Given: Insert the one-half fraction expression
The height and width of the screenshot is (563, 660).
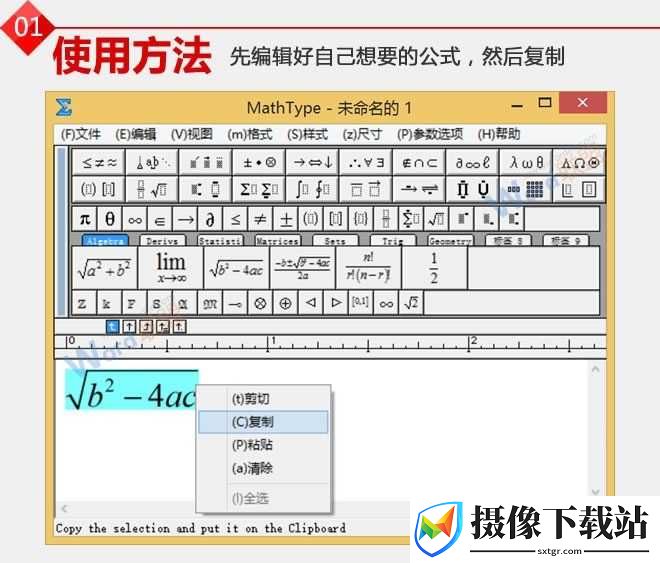Looking at the screenshot, I should [434, 268].
